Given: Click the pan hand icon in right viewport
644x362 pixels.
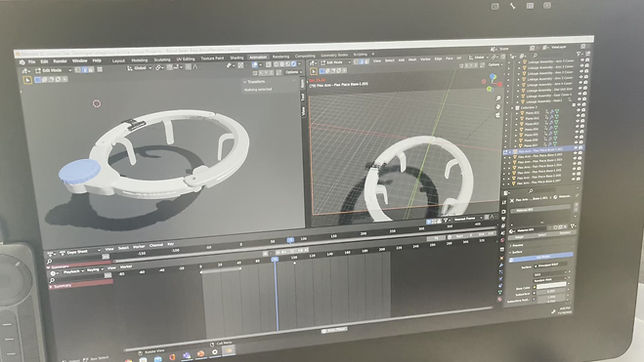Looking at the screenshot, I should 498,107.
